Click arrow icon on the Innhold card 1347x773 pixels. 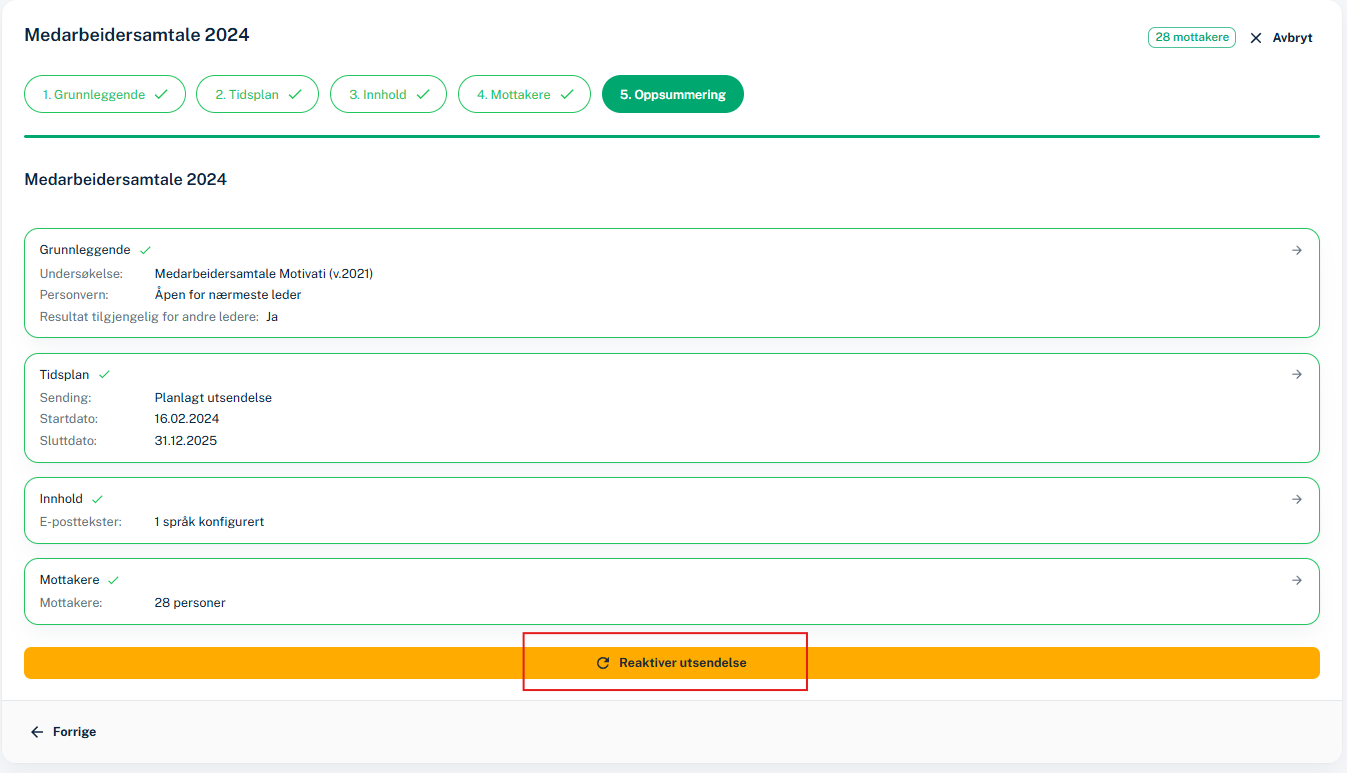tap(1297, 499)
